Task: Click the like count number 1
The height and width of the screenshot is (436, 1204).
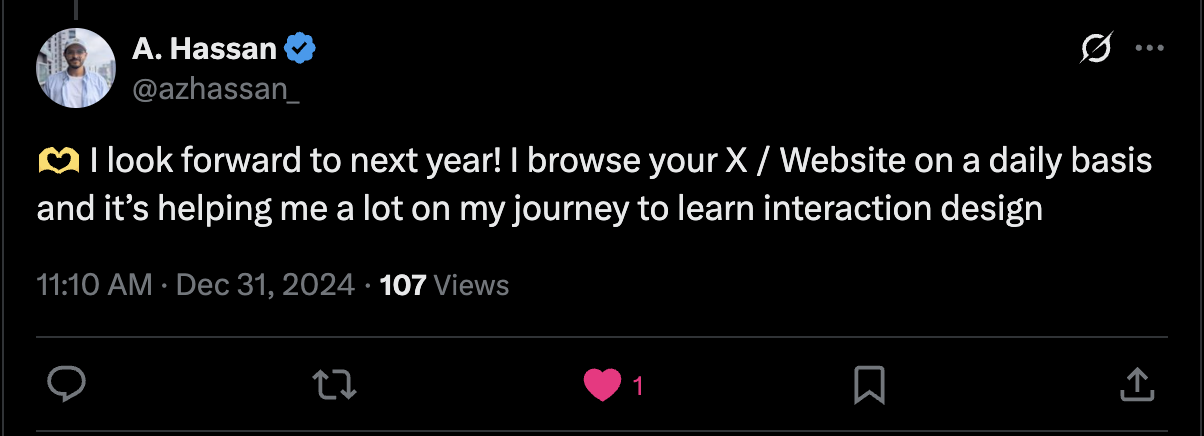Action: click(x=638, y=386)
